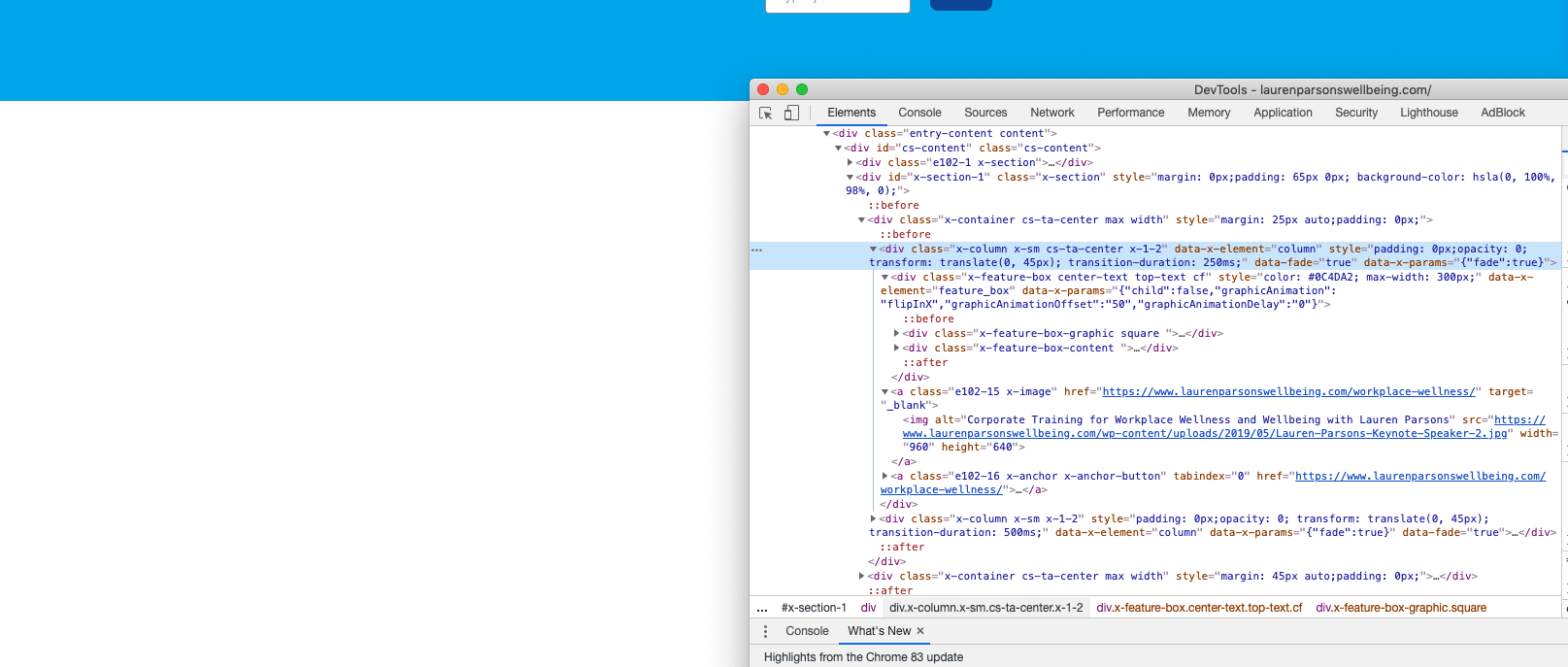
Task: Open the Network tab
Action: coord(1052,113)
